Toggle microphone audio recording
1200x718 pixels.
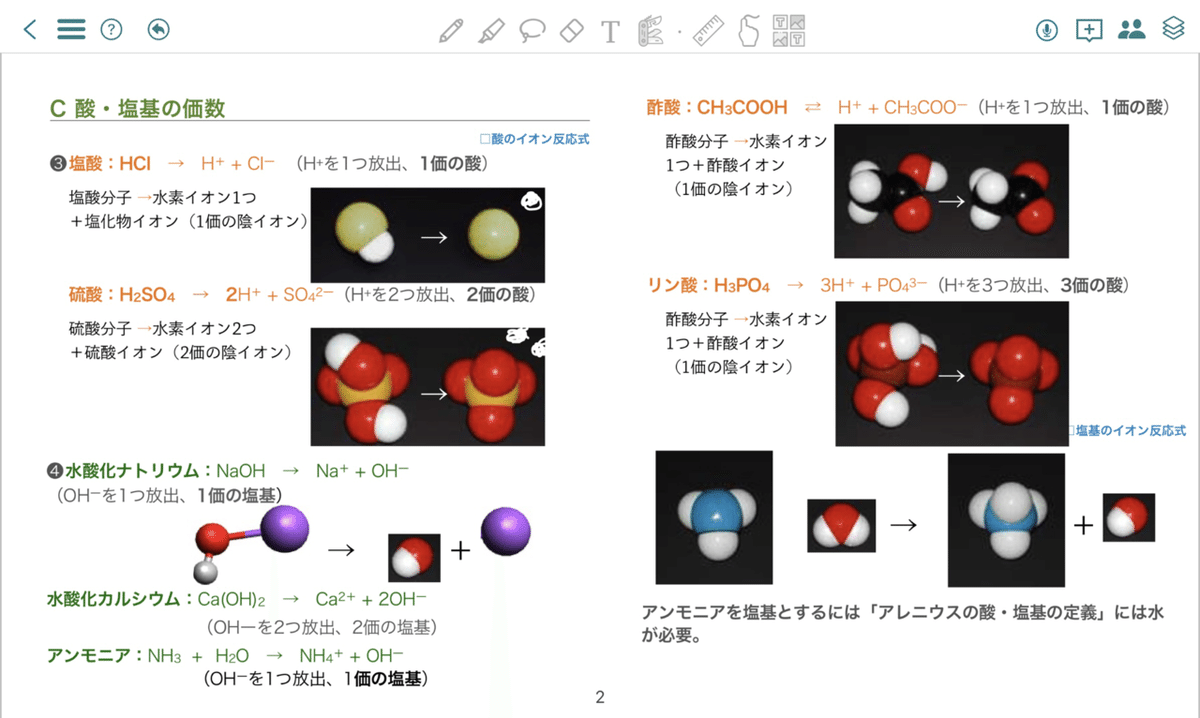[x=1047, y=30]
